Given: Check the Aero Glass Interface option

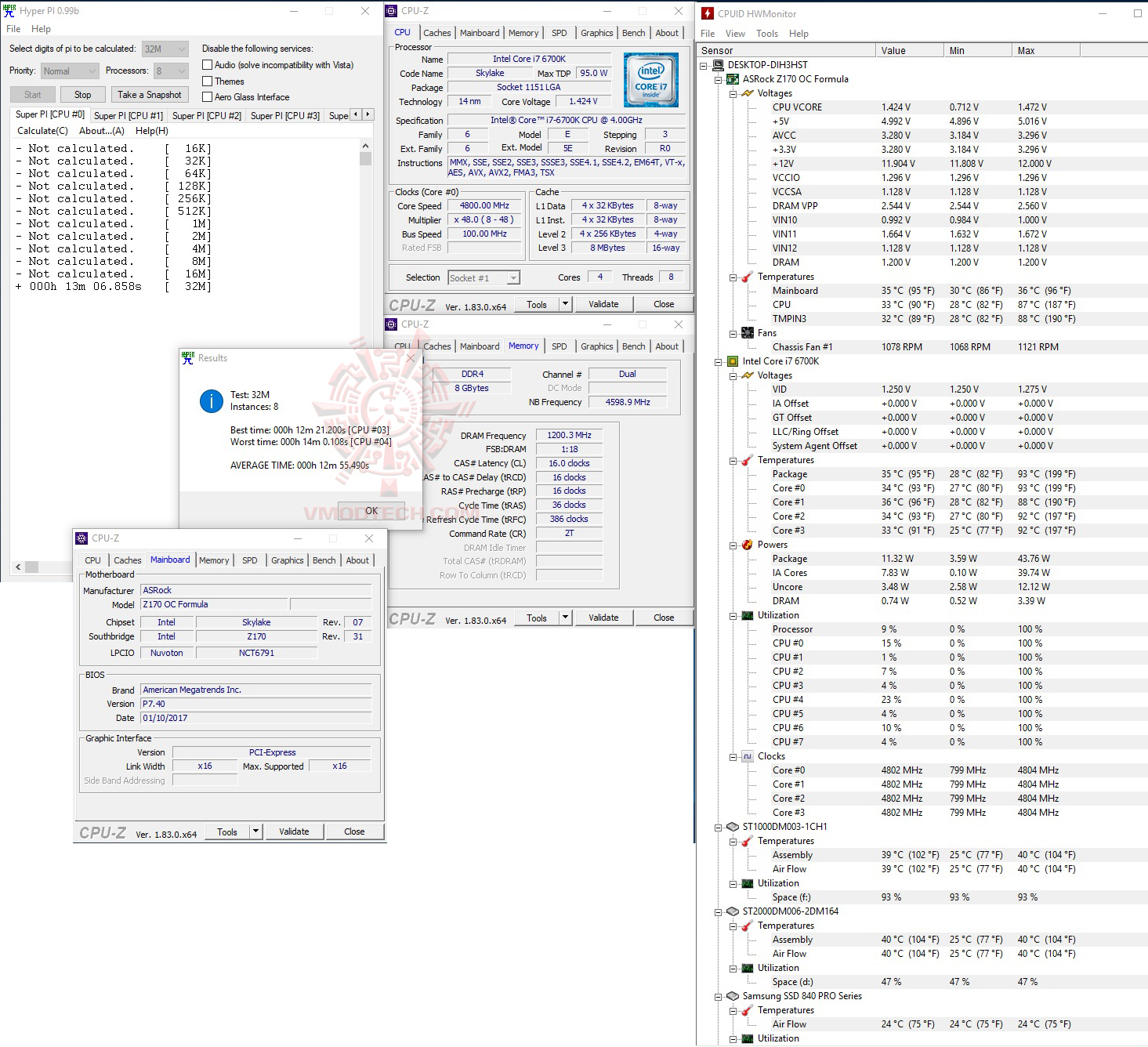Looking at the screenshot, I should [x=208, y=97].
